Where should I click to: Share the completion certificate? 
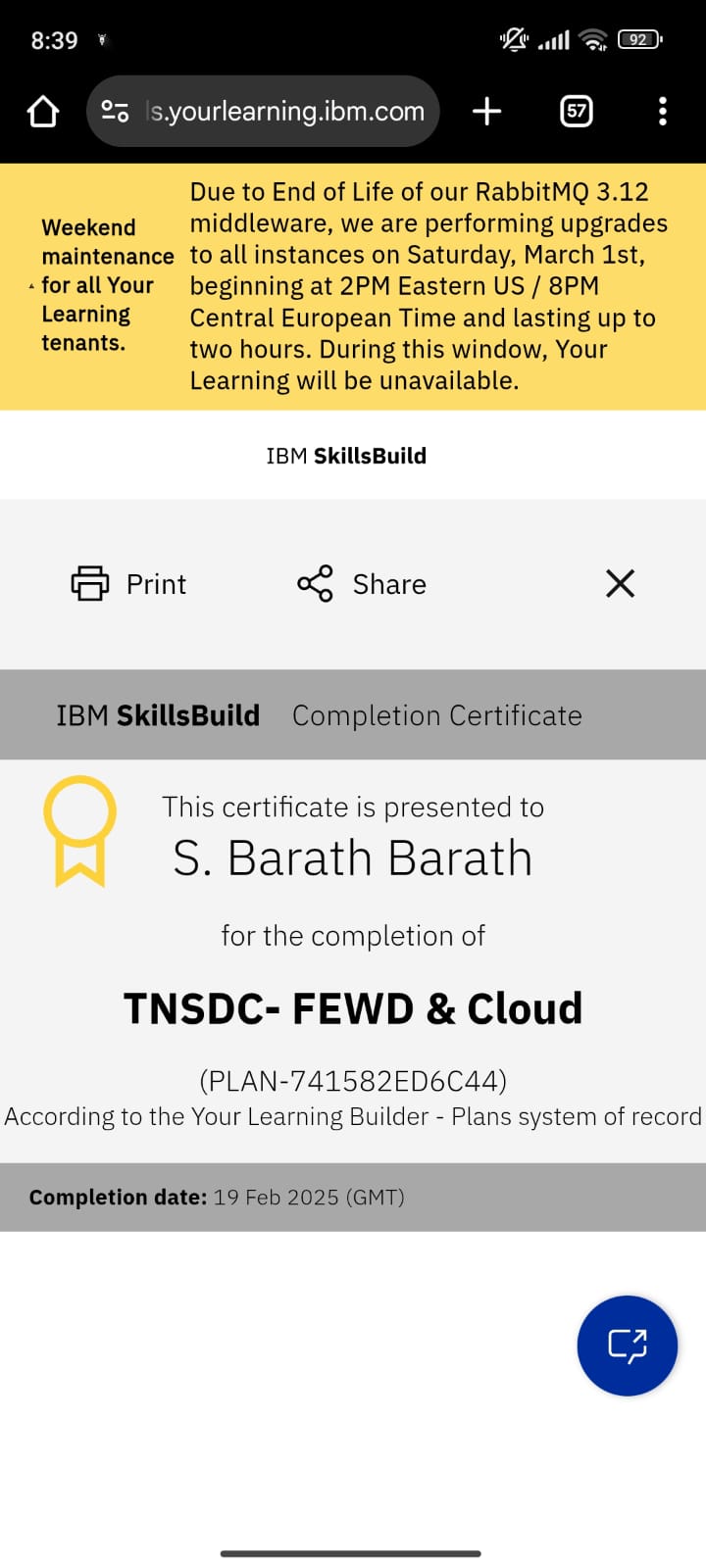click(x=362, y=584)
